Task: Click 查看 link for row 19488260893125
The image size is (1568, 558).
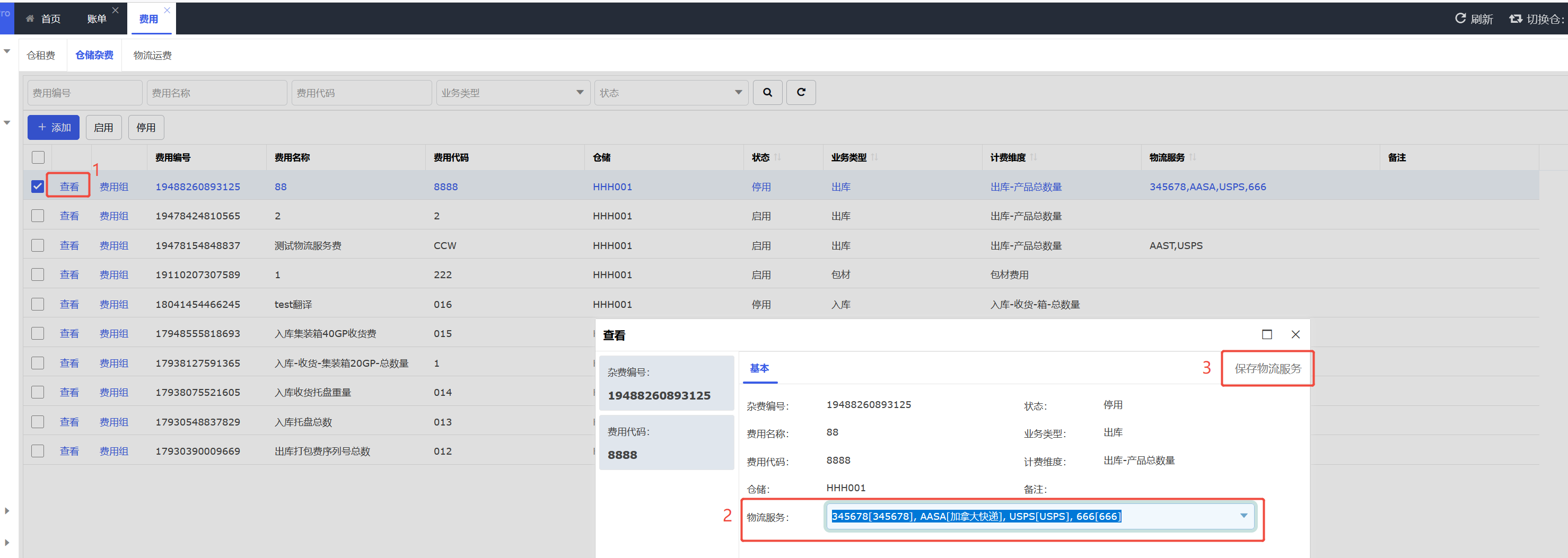Action: click(x=69, y=187)
